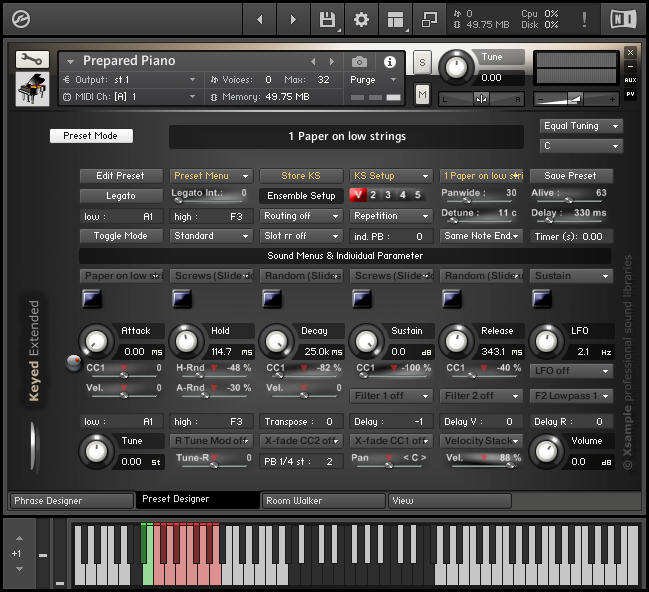The image size is (649, 592).
Task: Open instrument info with the i icon
Action: (x=389, y=62)
